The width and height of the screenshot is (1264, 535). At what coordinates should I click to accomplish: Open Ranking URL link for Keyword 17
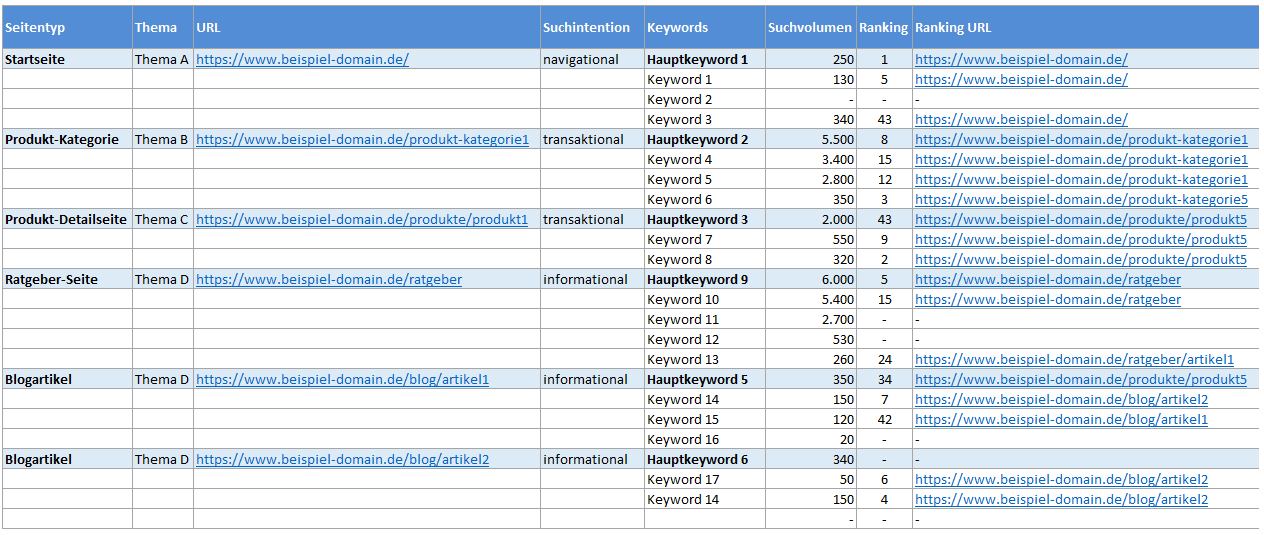point(1061,479)
